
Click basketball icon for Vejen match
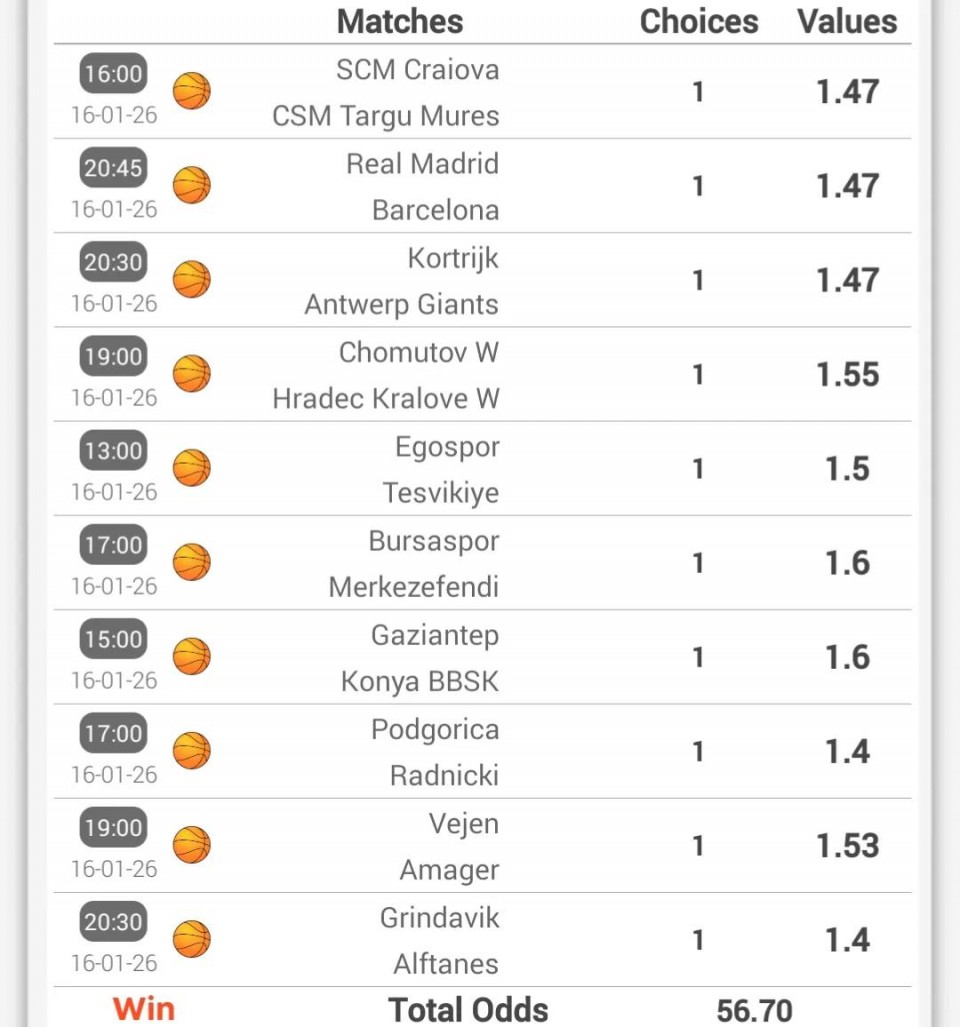(x=192, y=845)
